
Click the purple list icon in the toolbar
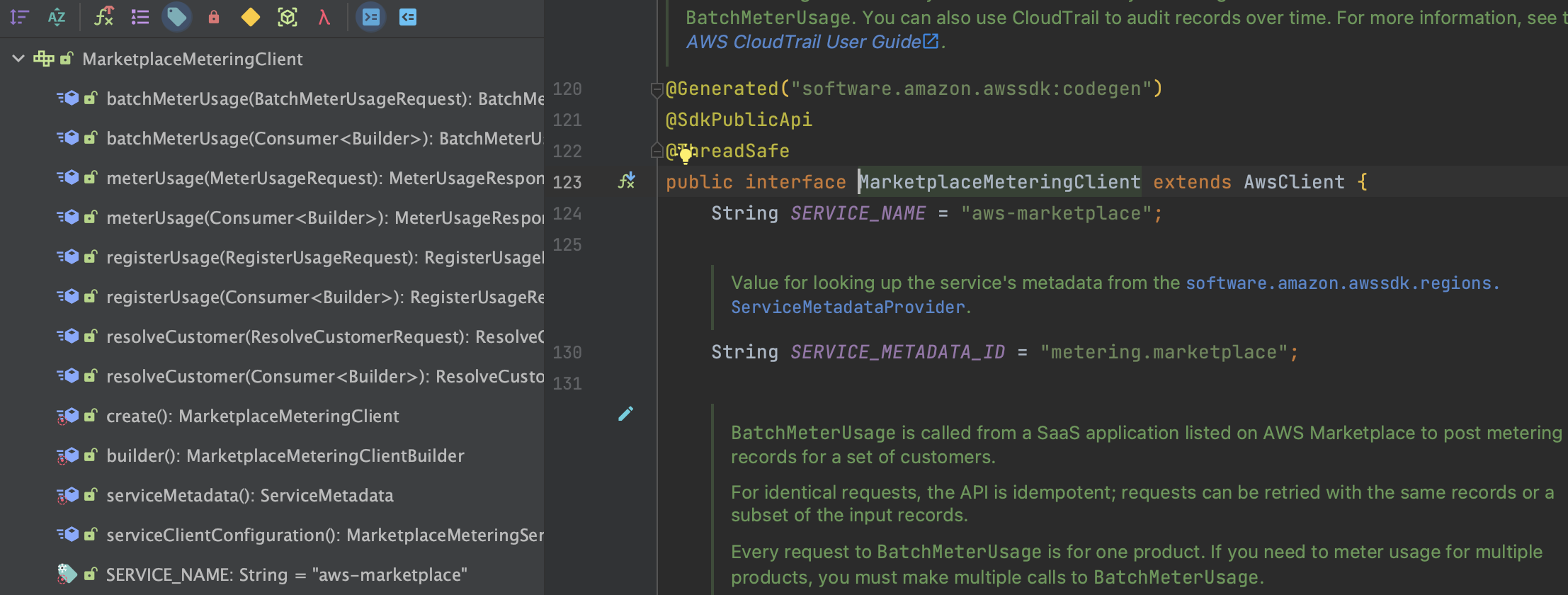coord(140,17)
